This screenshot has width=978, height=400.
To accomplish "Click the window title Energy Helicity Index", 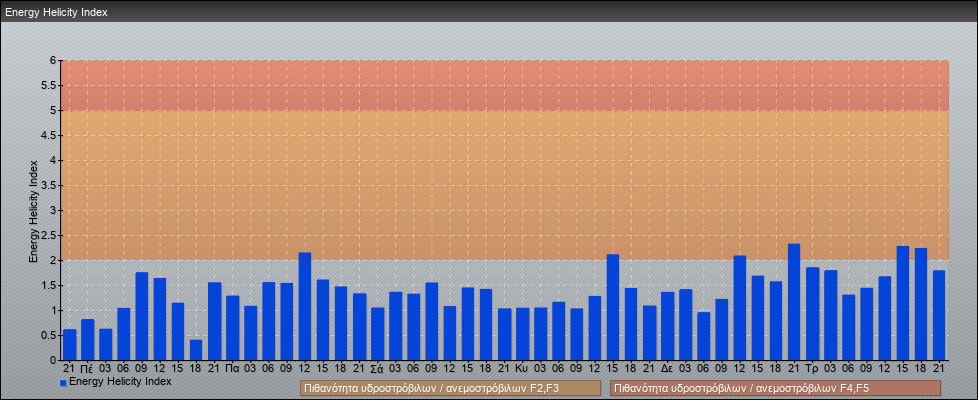I will [x=56, y=13].
